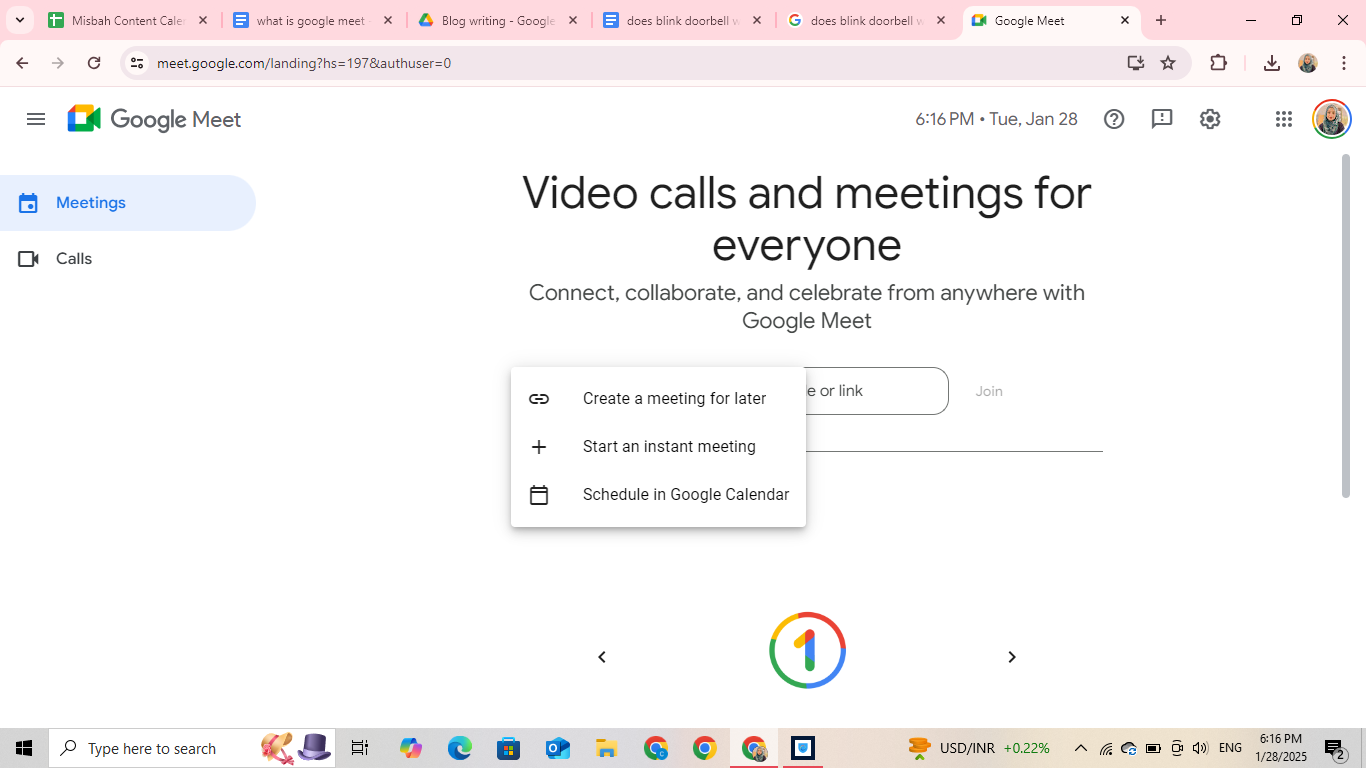Click the Google One carousel image
Screen dimensions: 1366x768
[808, 650]
